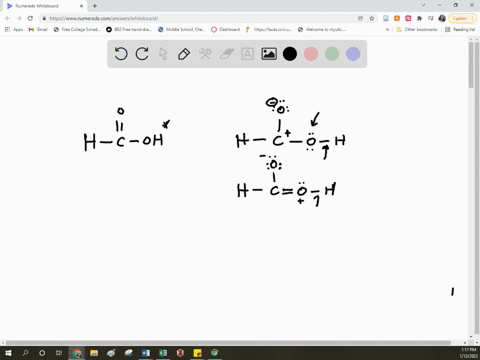Viewport: 480px width, 360px height.
Task: Set pen color to green
Action: tap(332, 54)
